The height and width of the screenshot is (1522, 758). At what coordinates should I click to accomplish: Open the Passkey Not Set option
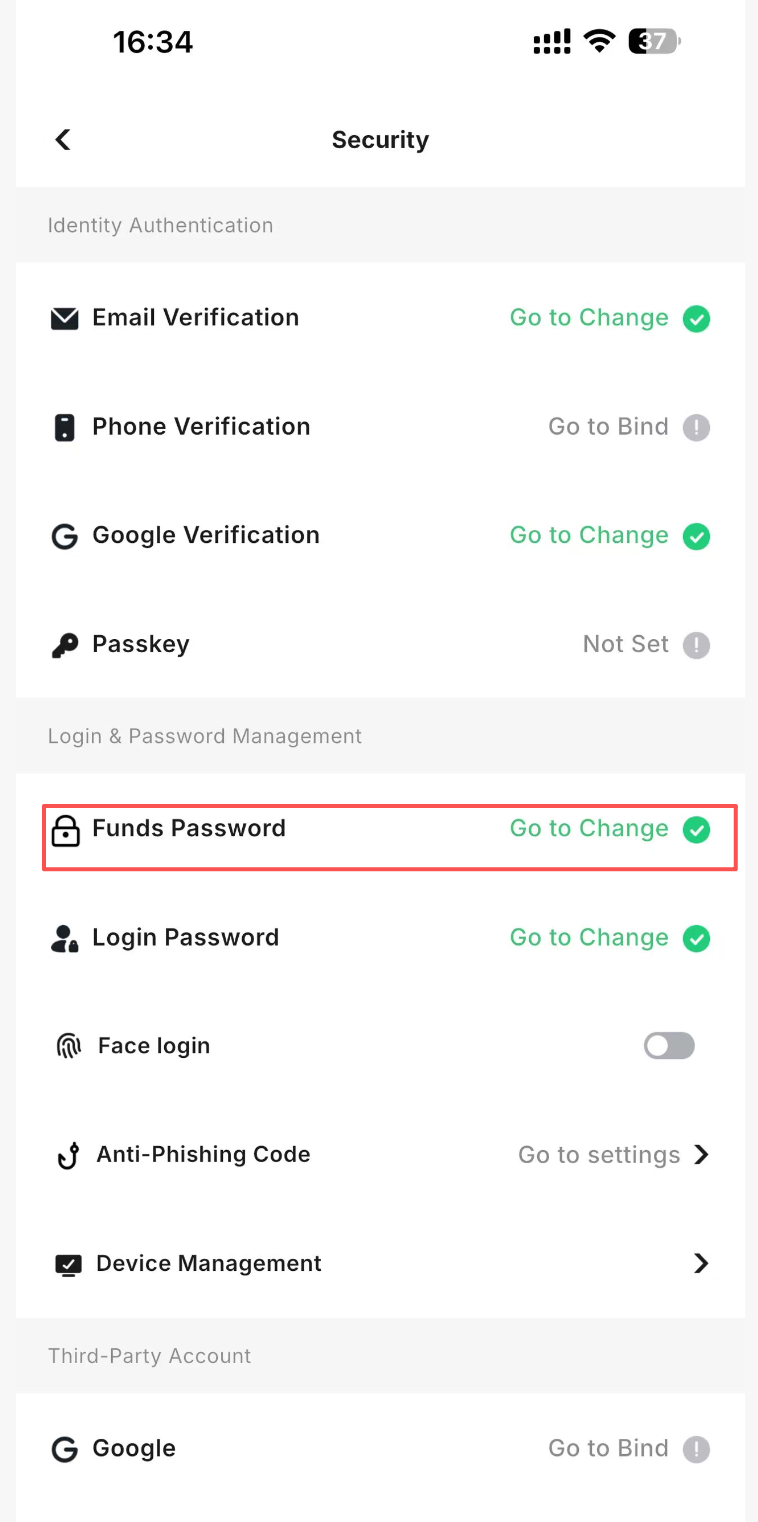625,644
